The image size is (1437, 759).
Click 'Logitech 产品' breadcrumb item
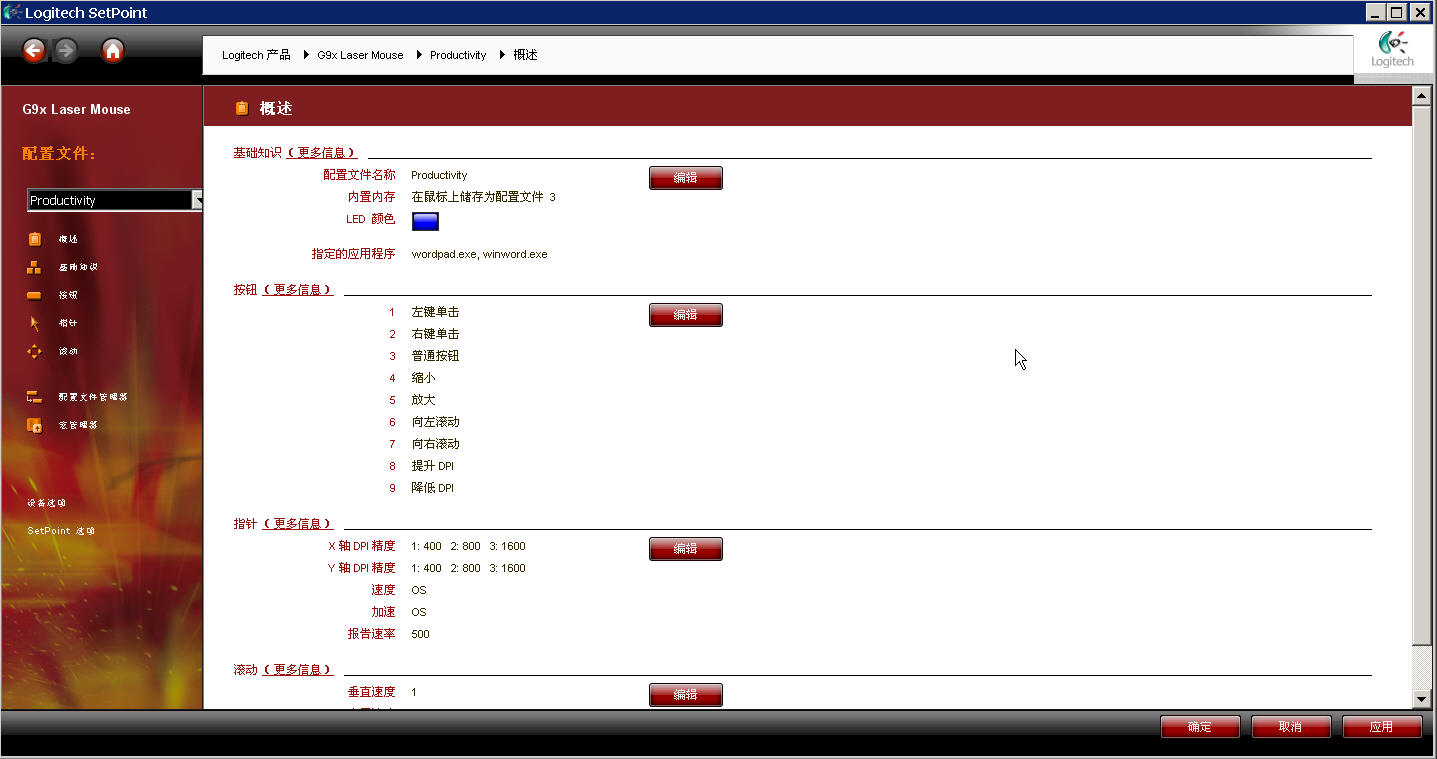click(256, 55)
